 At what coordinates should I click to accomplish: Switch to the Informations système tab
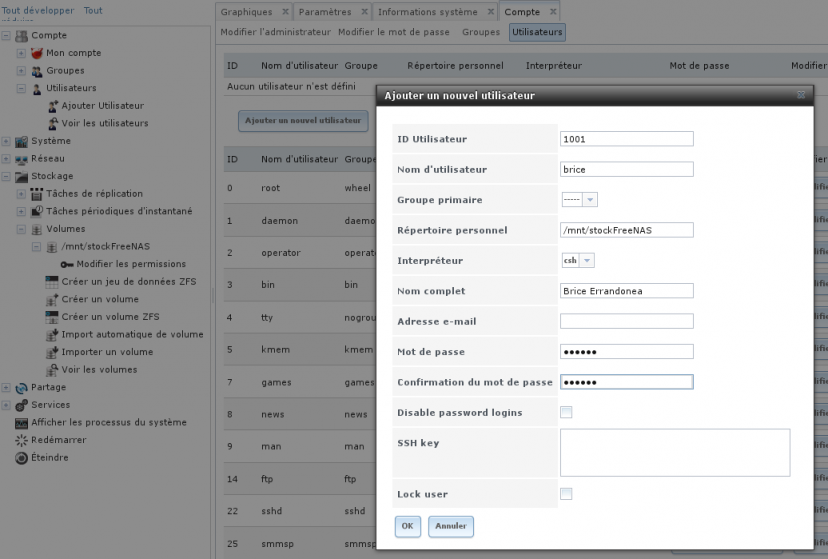[x=427, y=12]
